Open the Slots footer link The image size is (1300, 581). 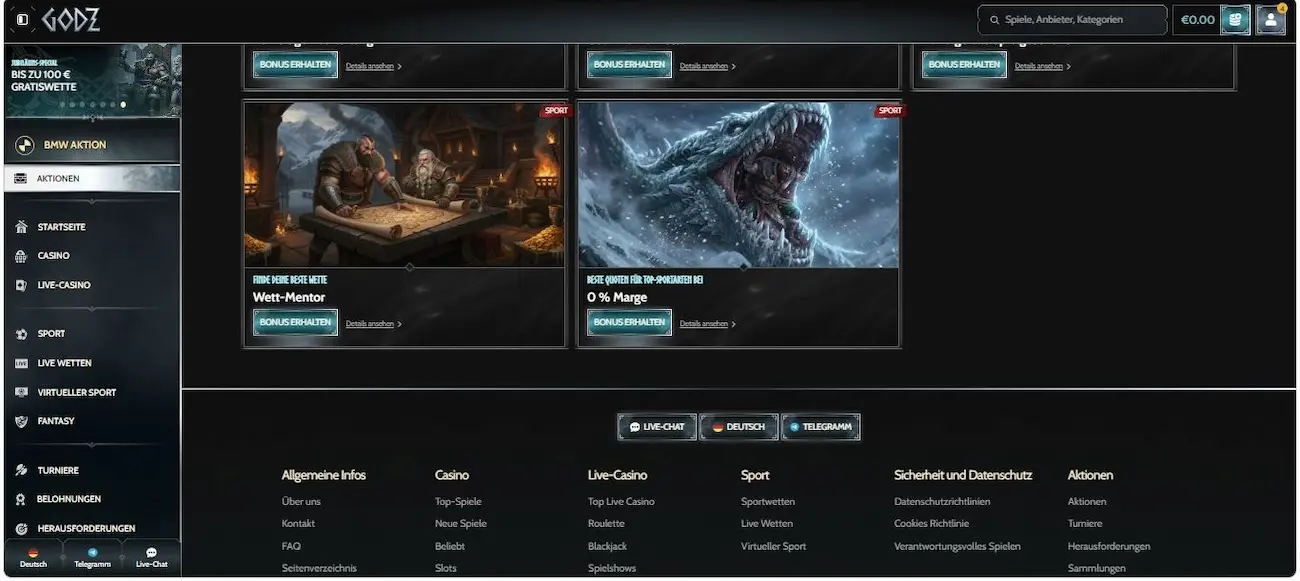point(446,569)
